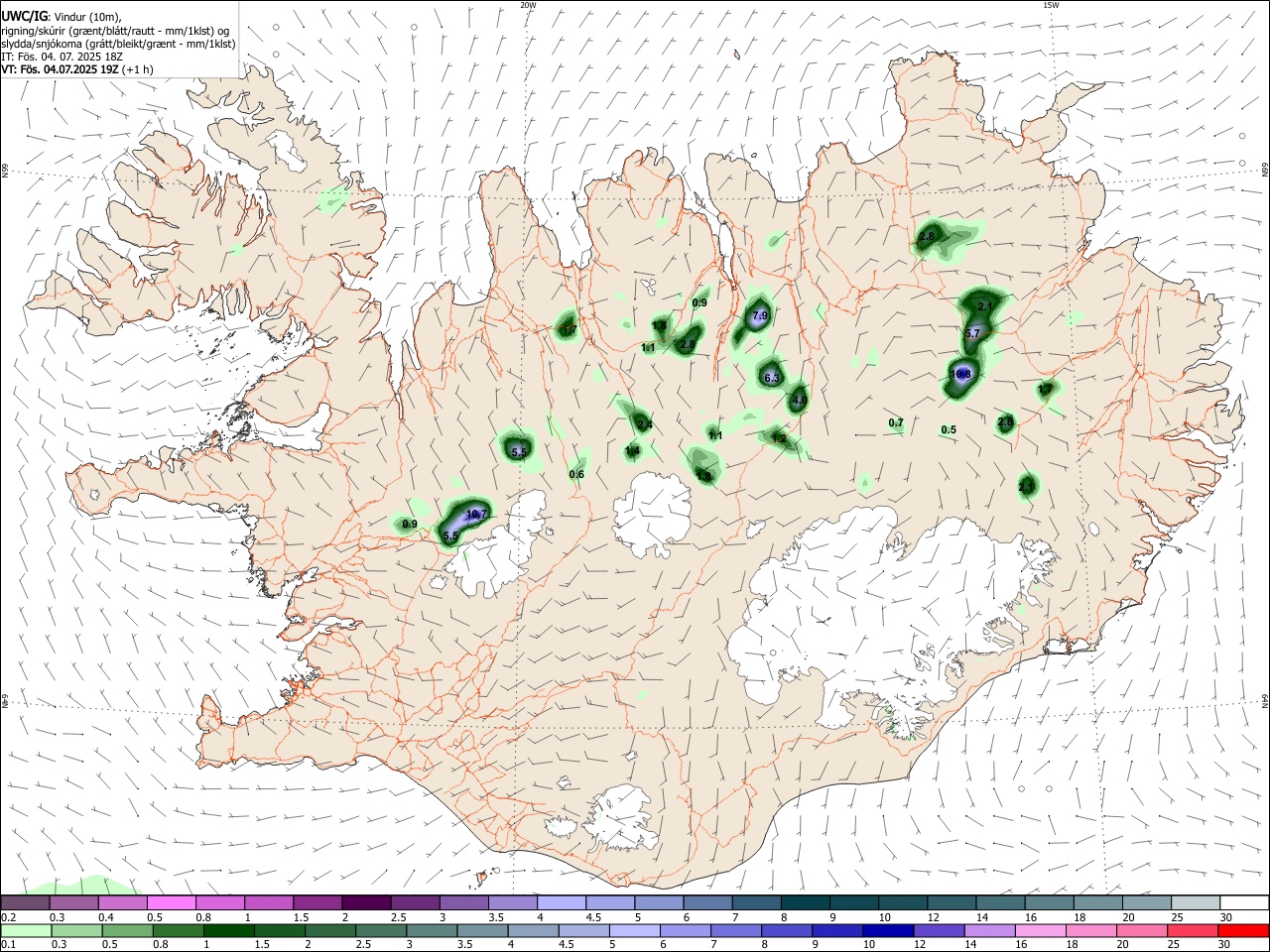Click the dusky purple 0.2 swatch in snow legend
Screen dimensions: 1270x952
point(25,902)
